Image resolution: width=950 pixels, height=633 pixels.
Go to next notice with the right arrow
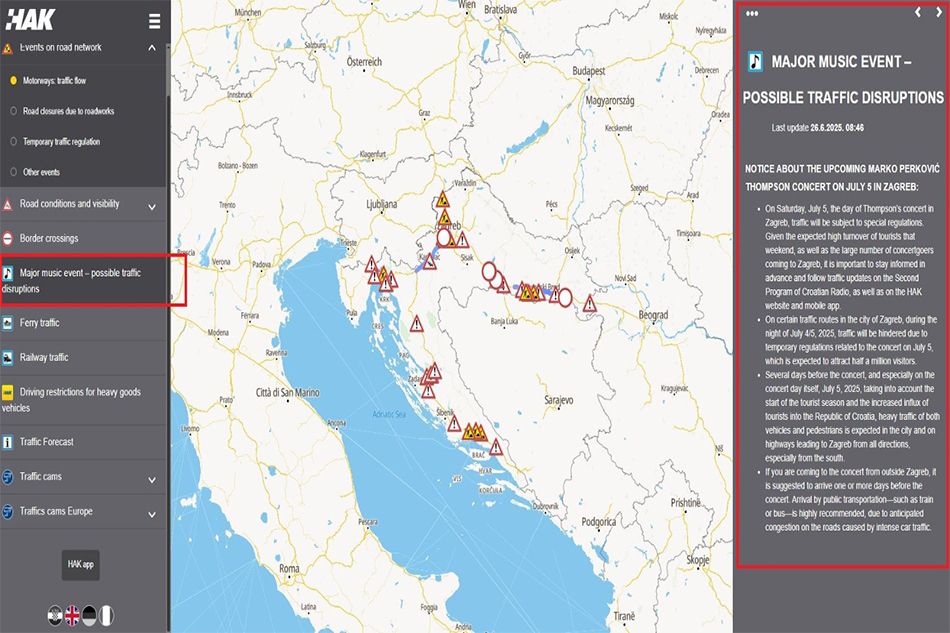pyautogui.click(x=938, y=12)
